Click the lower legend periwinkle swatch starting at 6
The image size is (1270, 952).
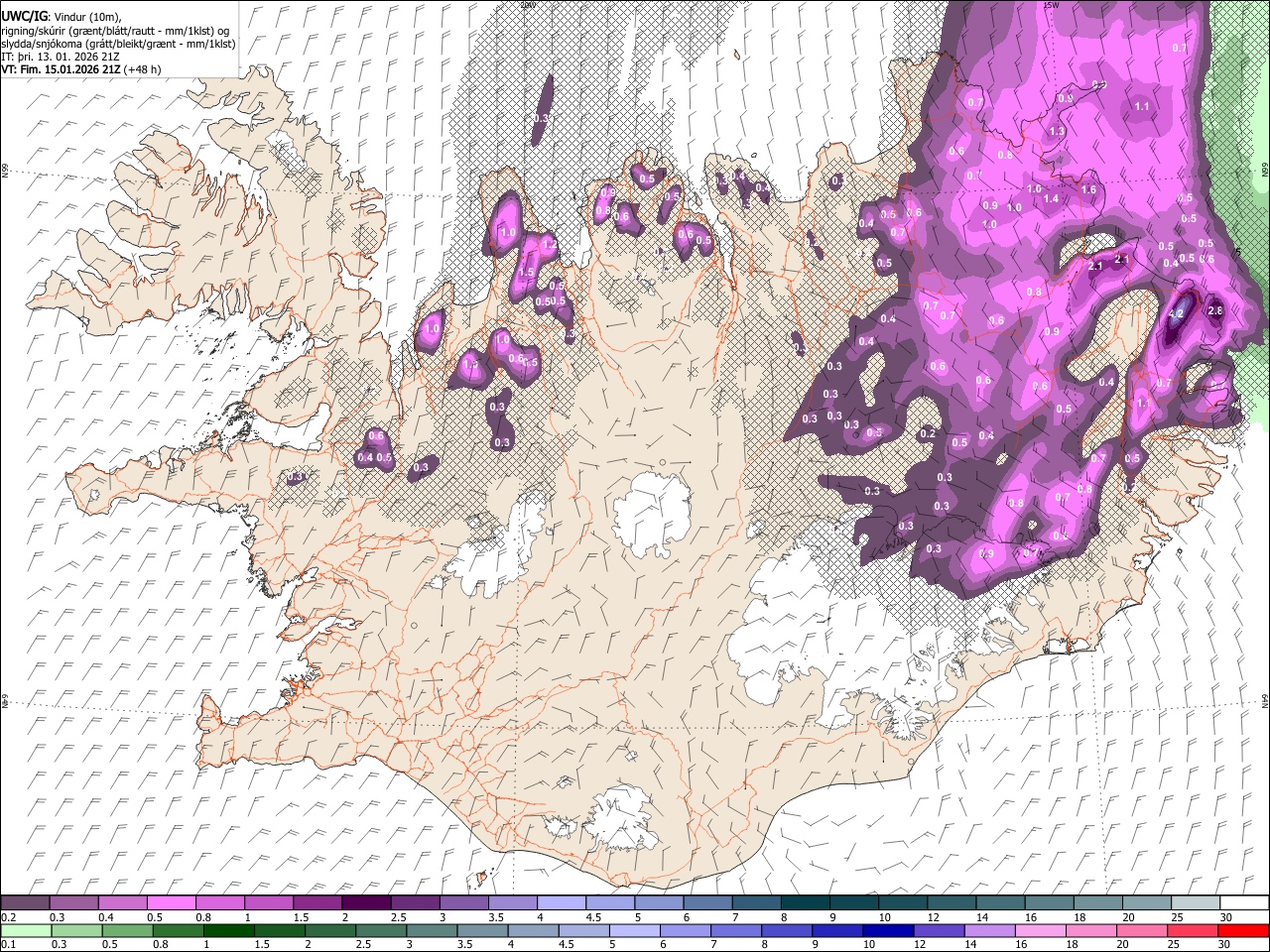click(x=686, y=930)
